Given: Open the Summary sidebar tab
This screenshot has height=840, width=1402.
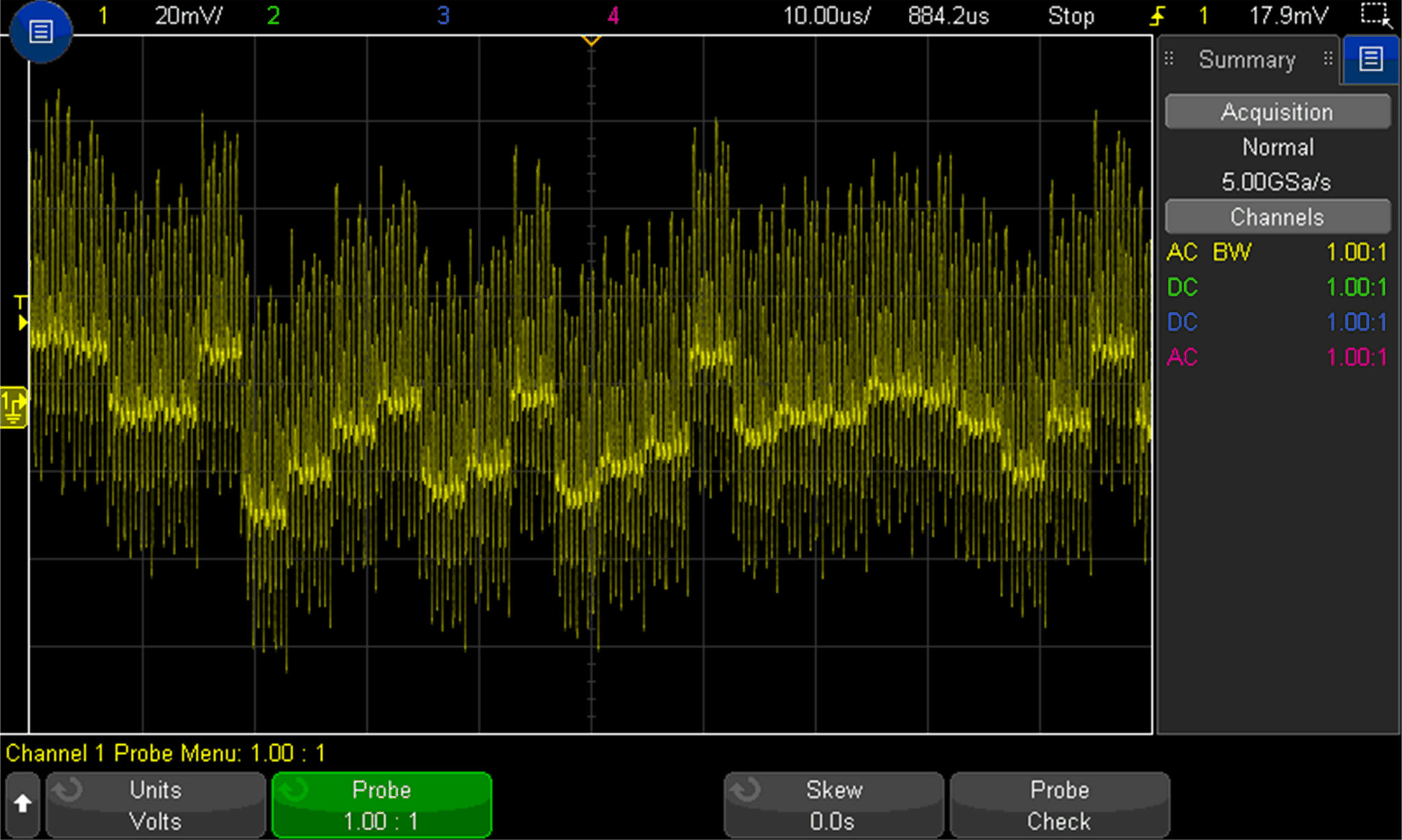Looking at the screenshot, I should (x=1247, y=60).
